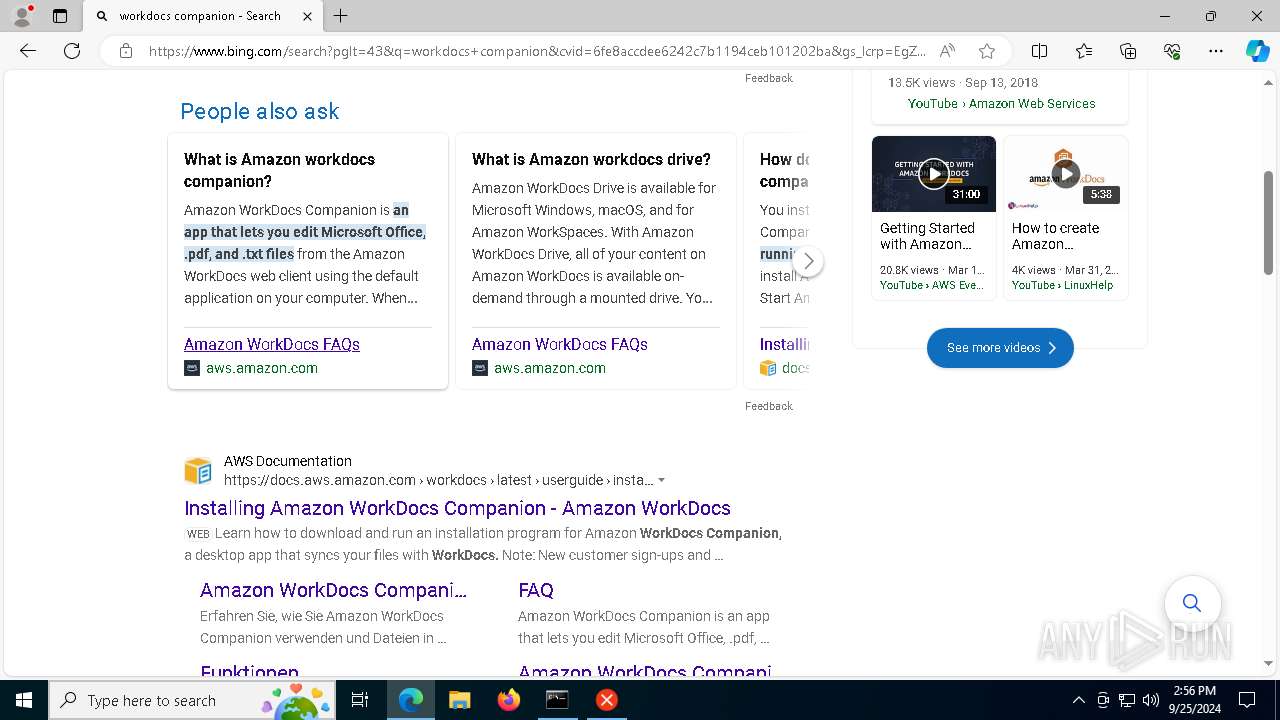Viewport: 1280px width, 720px height.
Task: View site information lock icon
Action: tap(126, 51)
